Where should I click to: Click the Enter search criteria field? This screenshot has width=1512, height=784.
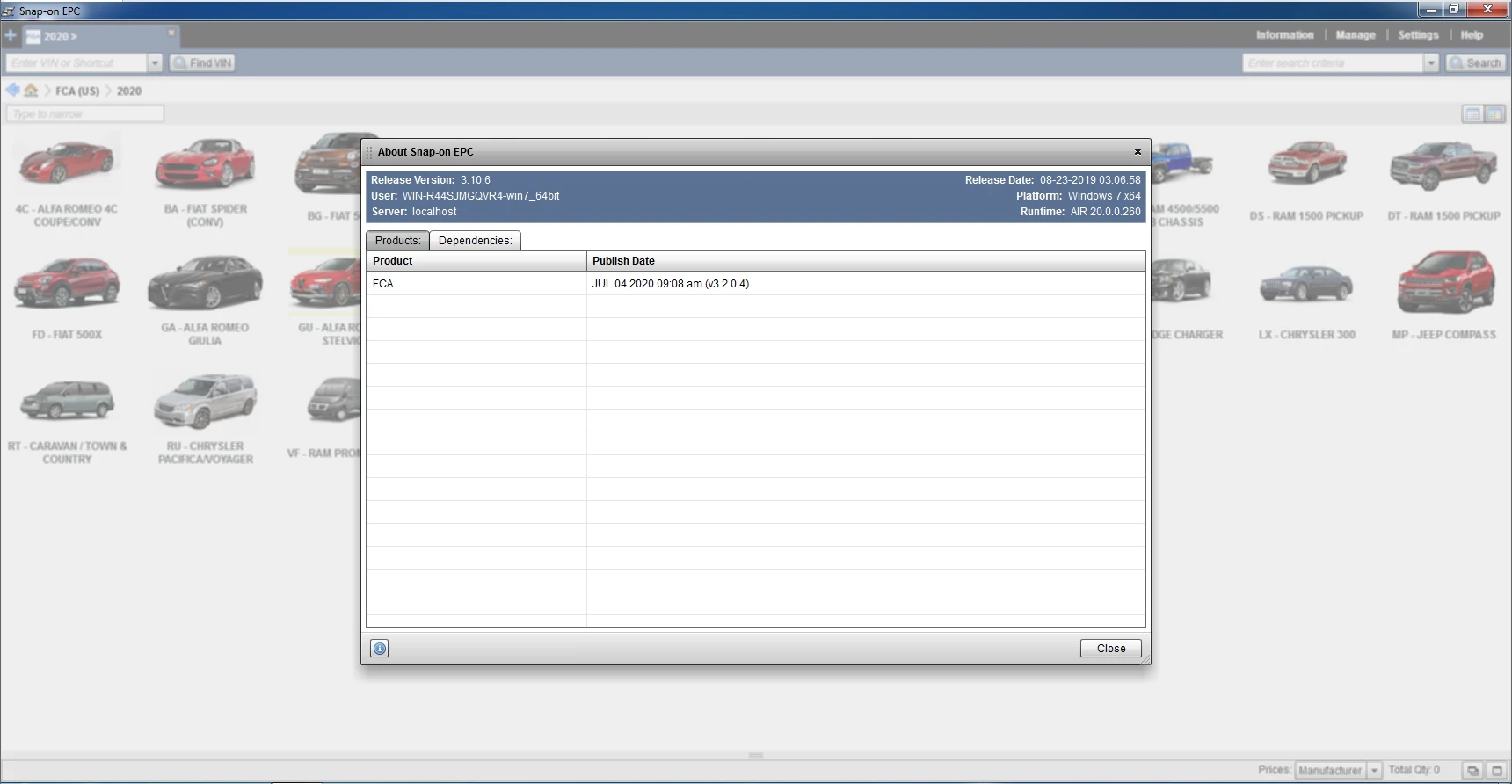pyautogui.click(x=1333, y=63)
